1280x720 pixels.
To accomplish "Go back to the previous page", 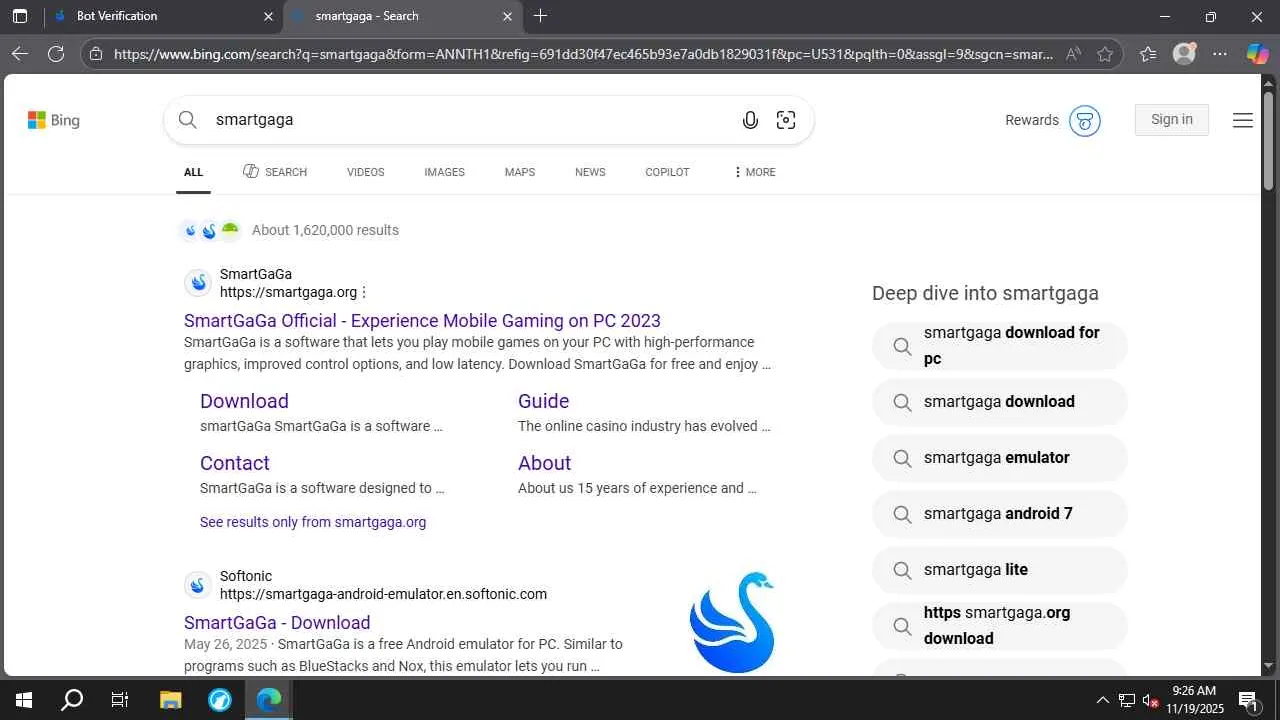I will (20, 54).
